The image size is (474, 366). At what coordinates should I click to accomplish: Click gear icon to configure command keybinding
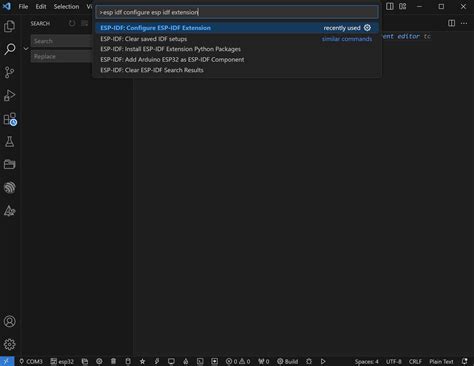click(367, 28)
